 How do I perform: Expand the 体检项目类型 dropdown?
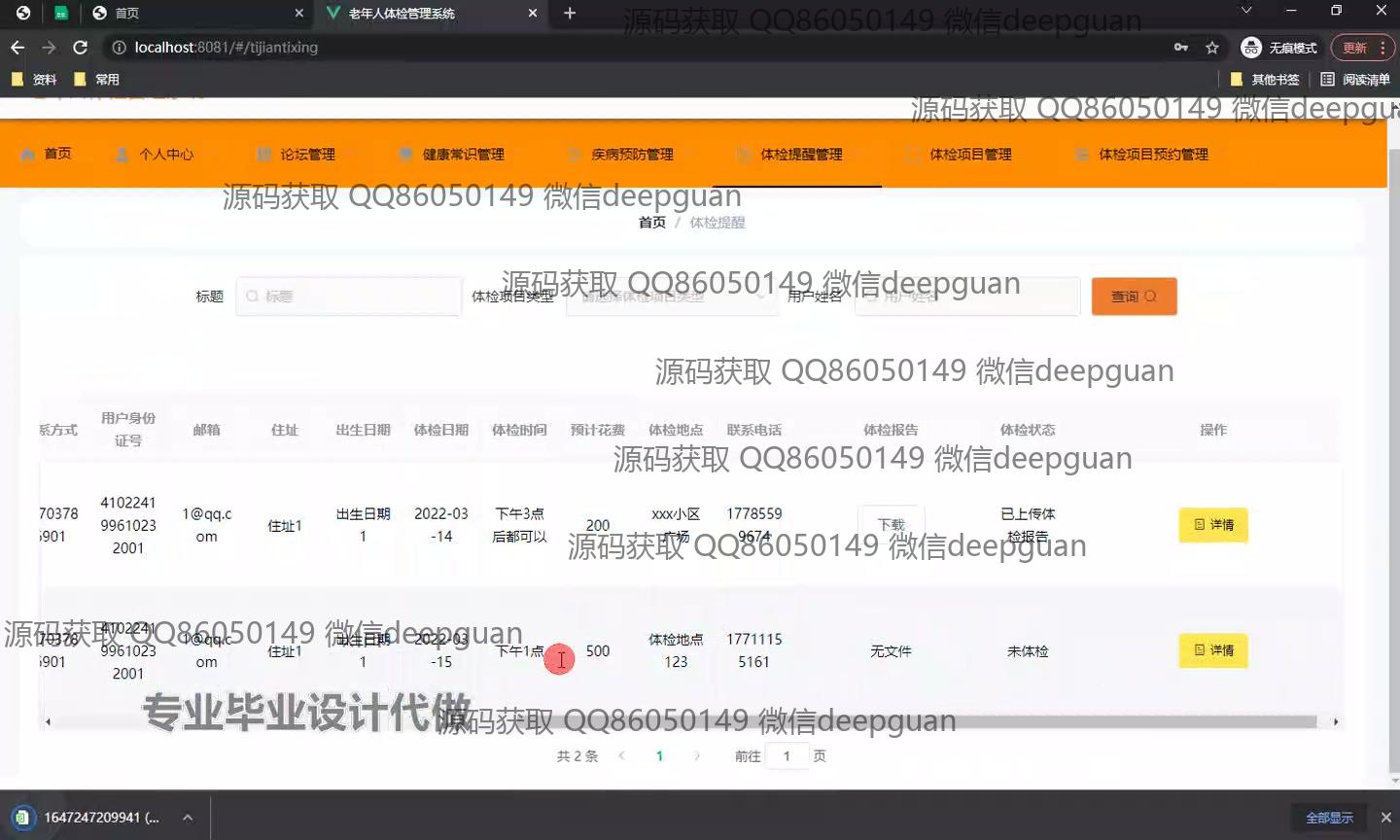click(671, 297)
